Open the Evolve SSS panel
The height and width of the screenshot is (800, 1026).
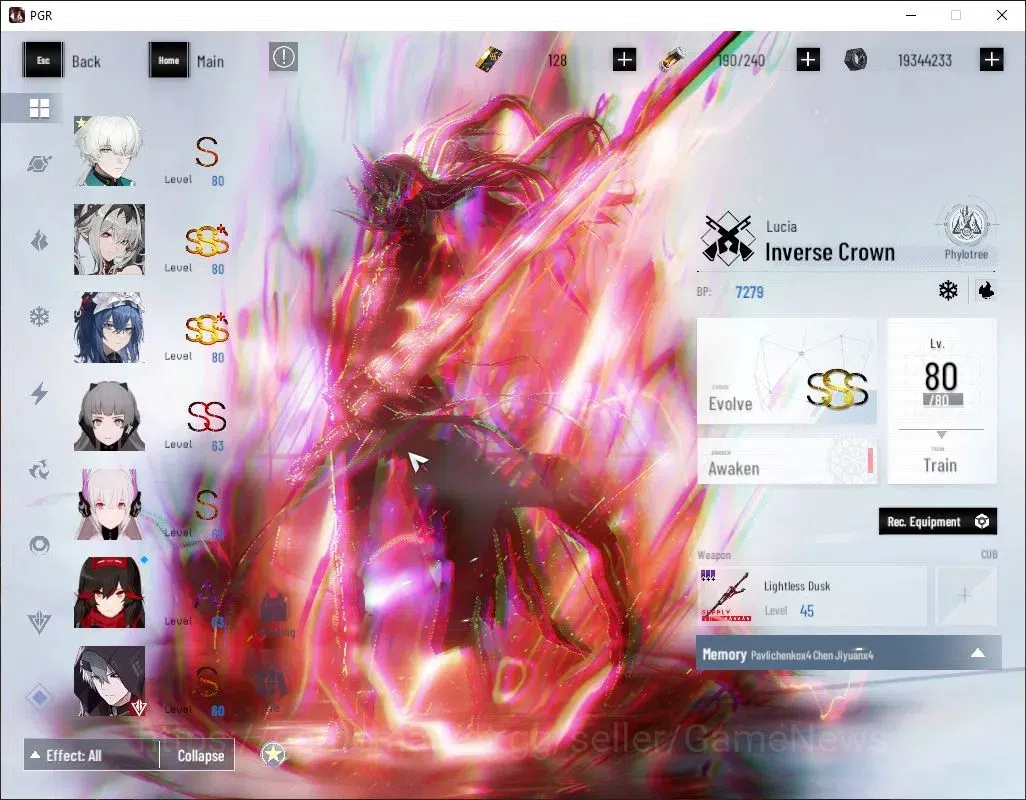(787, 371)
